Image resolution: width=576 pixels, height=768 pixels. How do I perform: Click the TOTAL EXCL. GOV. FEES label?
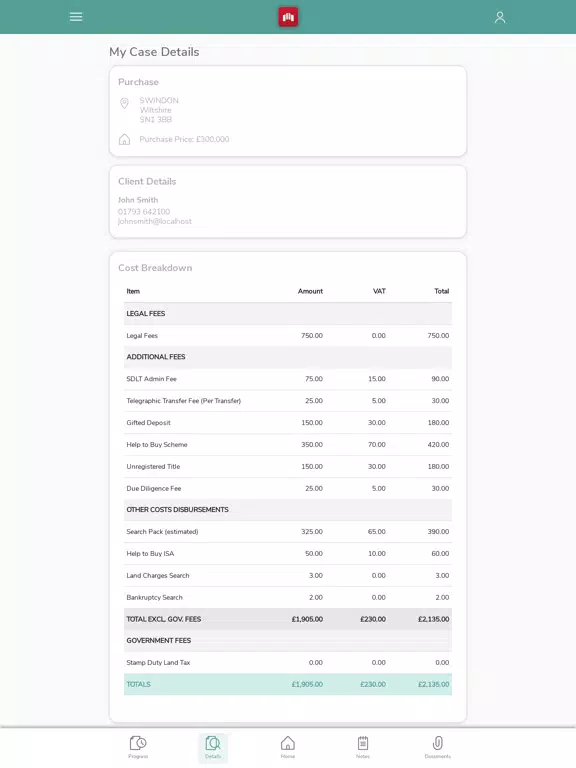point(164,619)
